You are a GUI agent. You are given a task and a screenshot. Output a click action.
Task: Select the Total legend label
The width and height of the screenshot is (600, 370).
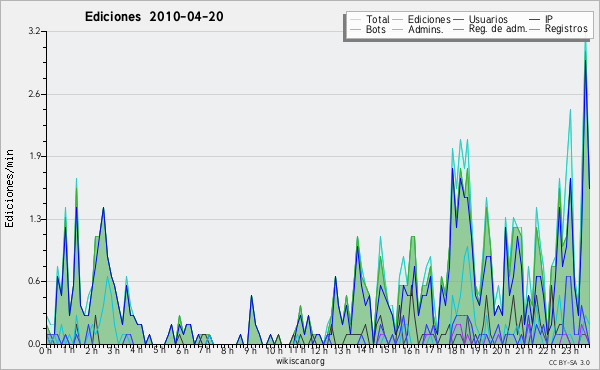[378, 19]
